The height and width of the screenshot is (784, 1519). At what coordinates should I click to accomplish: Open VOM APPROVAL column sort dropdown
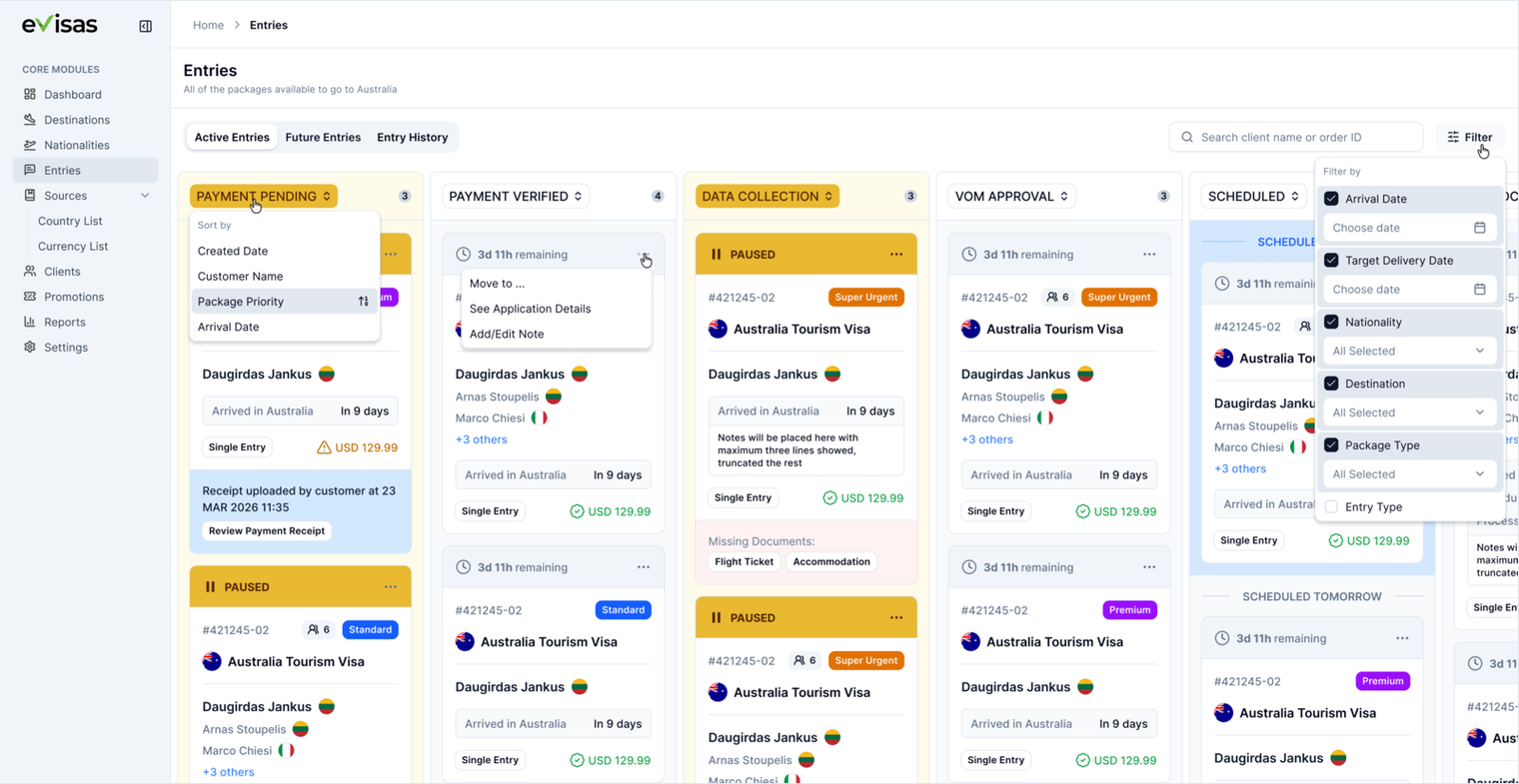1011,197
